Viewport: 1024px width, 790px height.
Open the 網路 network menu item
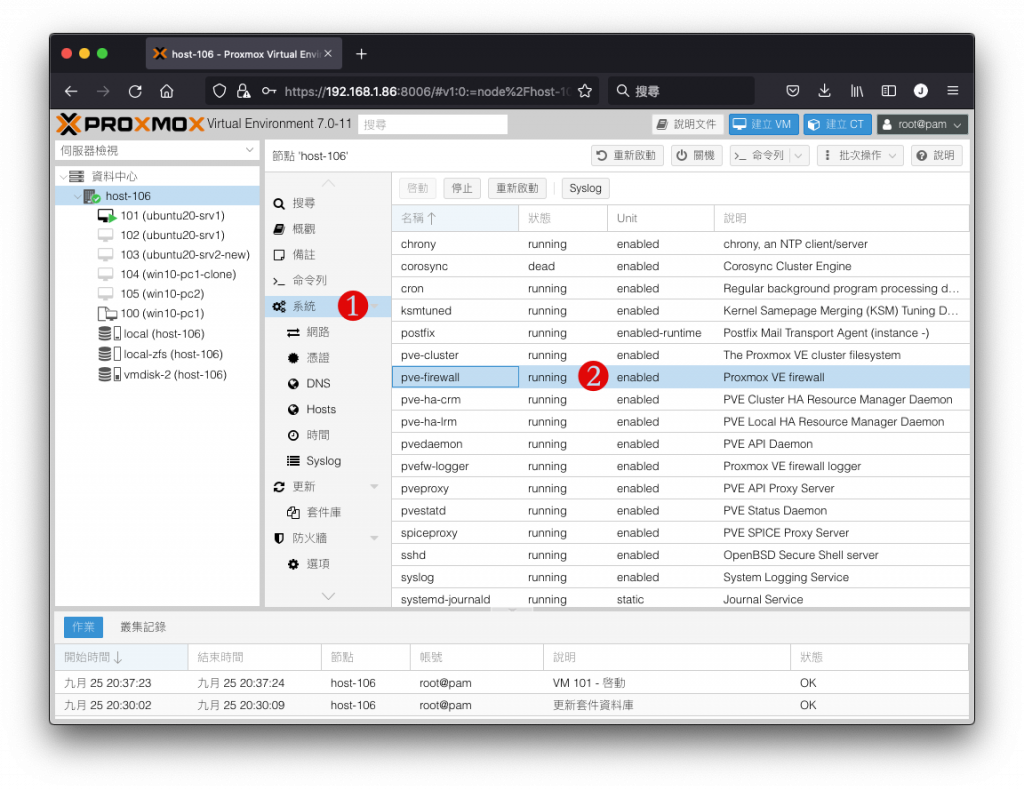[317, 332]
